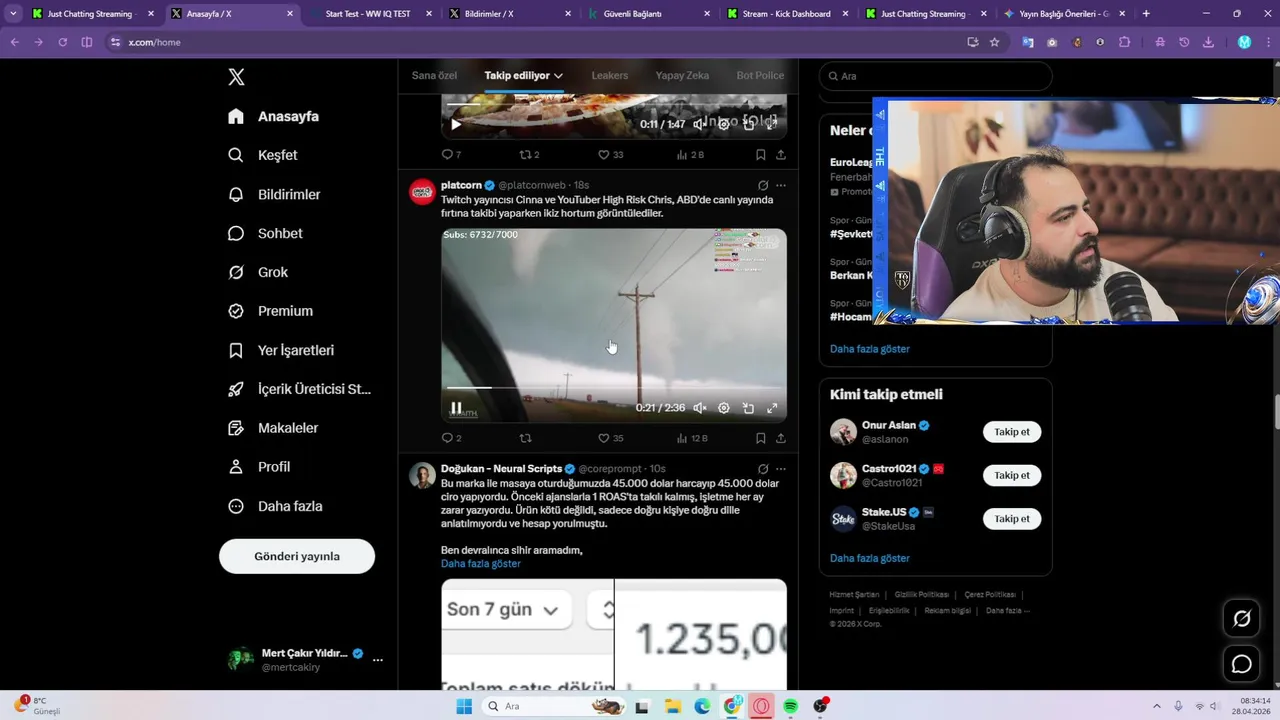Reload the page in Chrome
Image resolution: width=1280 pixels, height=720 pixels.
(62, 42)
